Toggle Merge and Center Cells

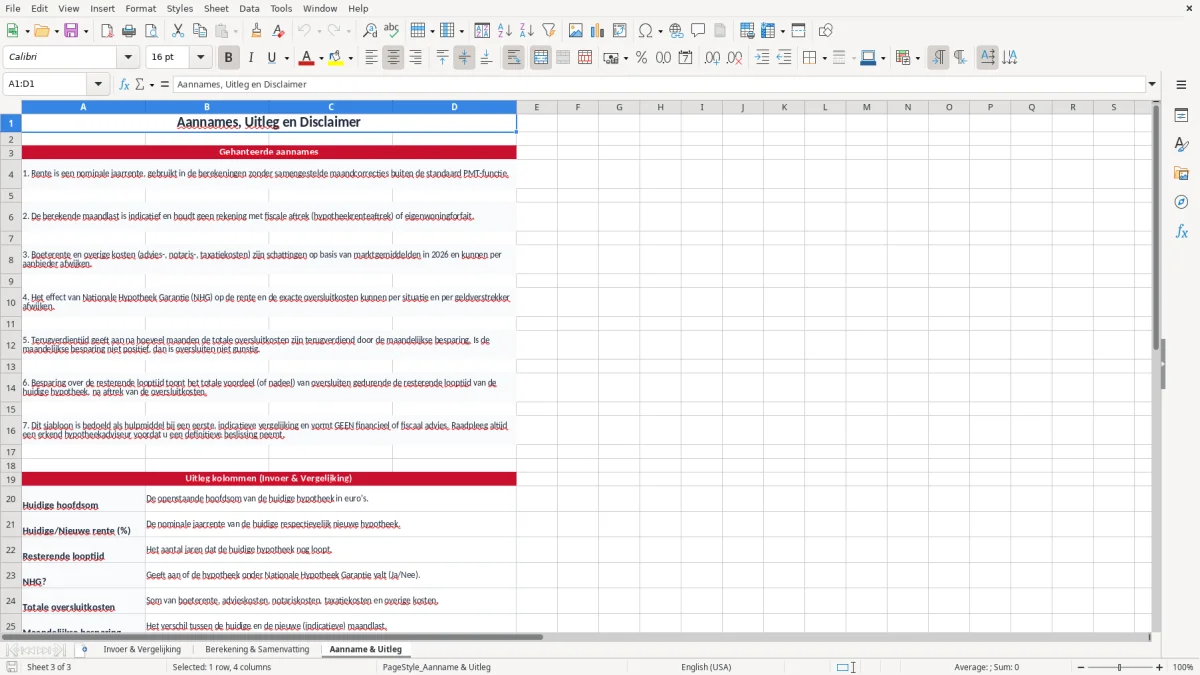541,58
